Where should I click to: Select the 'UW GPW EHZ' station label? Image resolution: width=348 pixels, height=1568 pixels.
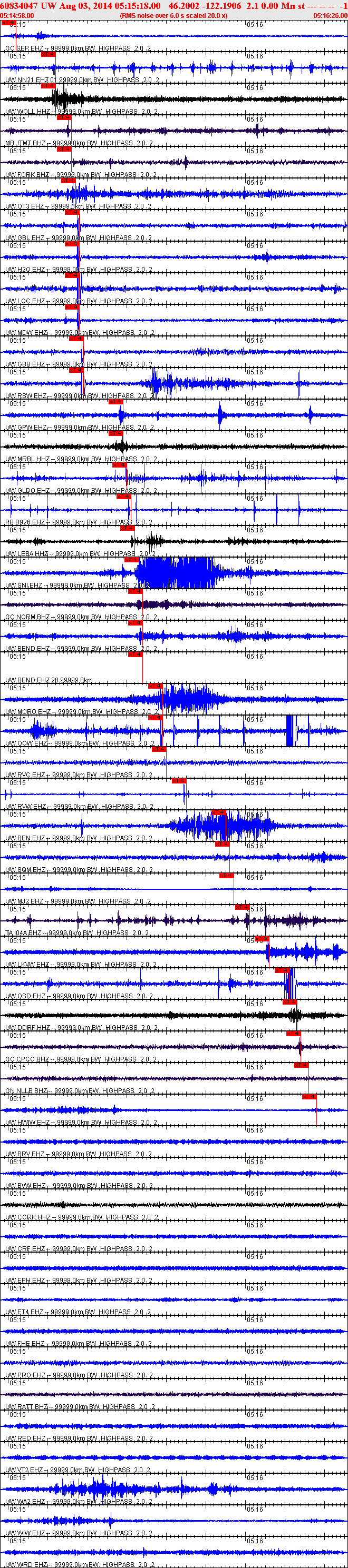pyautogui.click(x=26, y=428)
